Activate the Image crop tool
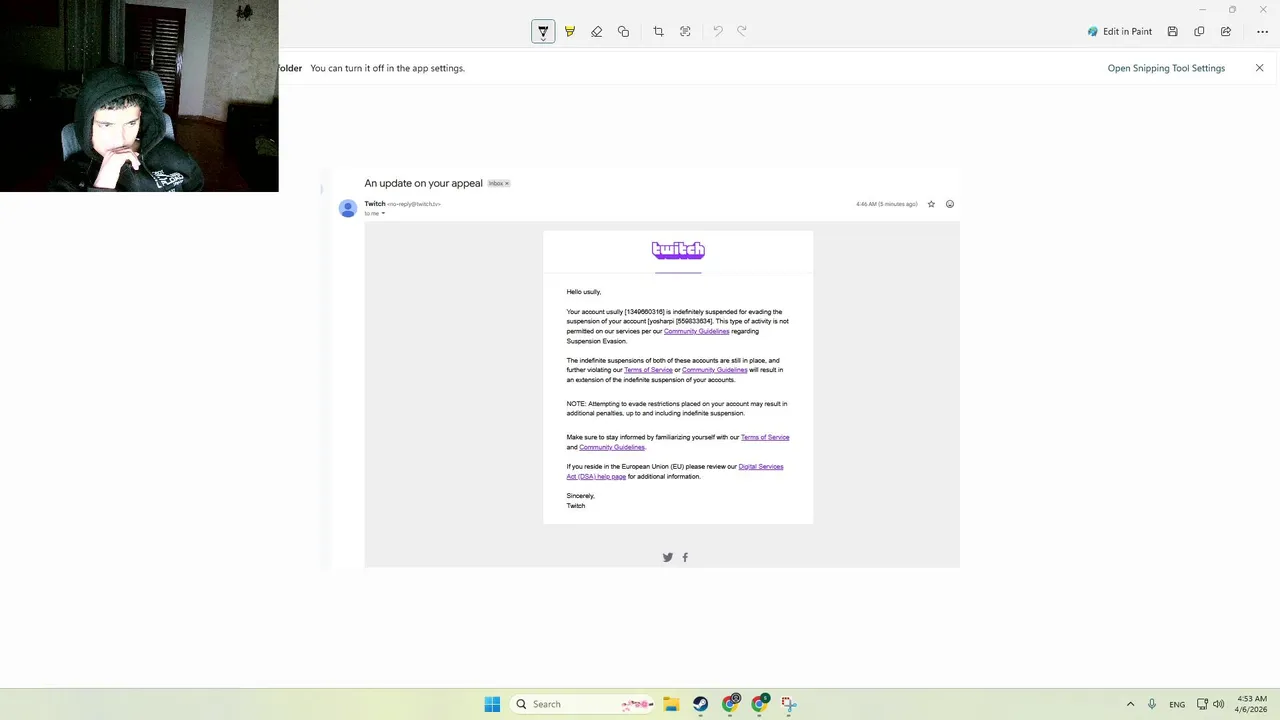The width and height of the screenshot is (1280, 720). tap(658, 31)
